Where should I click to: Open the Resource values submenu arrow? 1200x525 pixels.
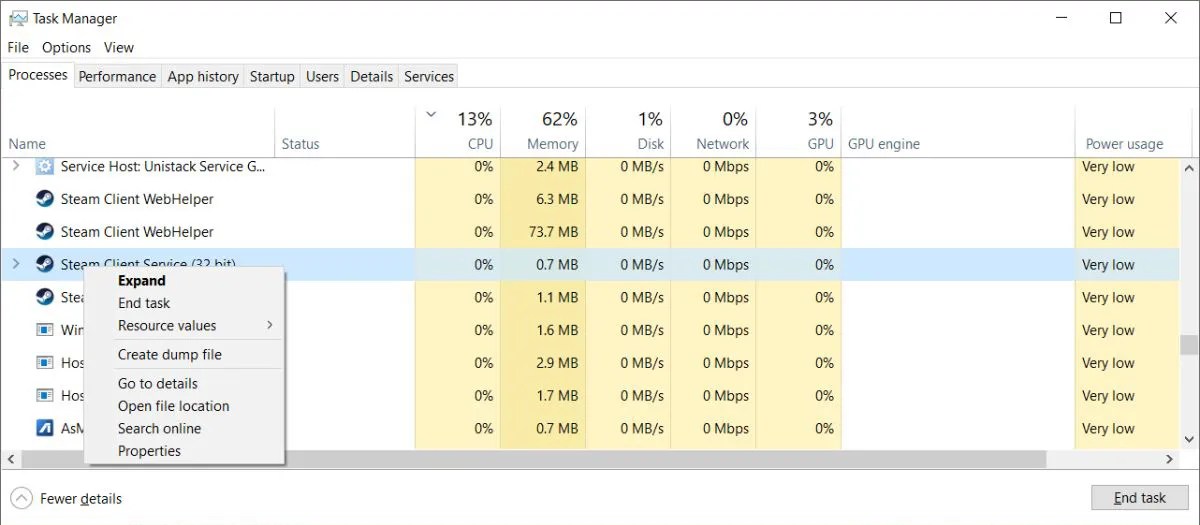[x=270, y=325]
